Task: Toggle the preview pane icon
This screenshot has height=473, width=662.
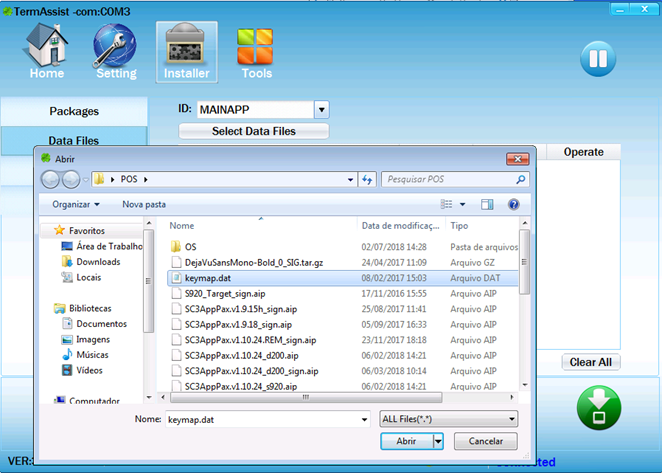Action: (487, 204)
